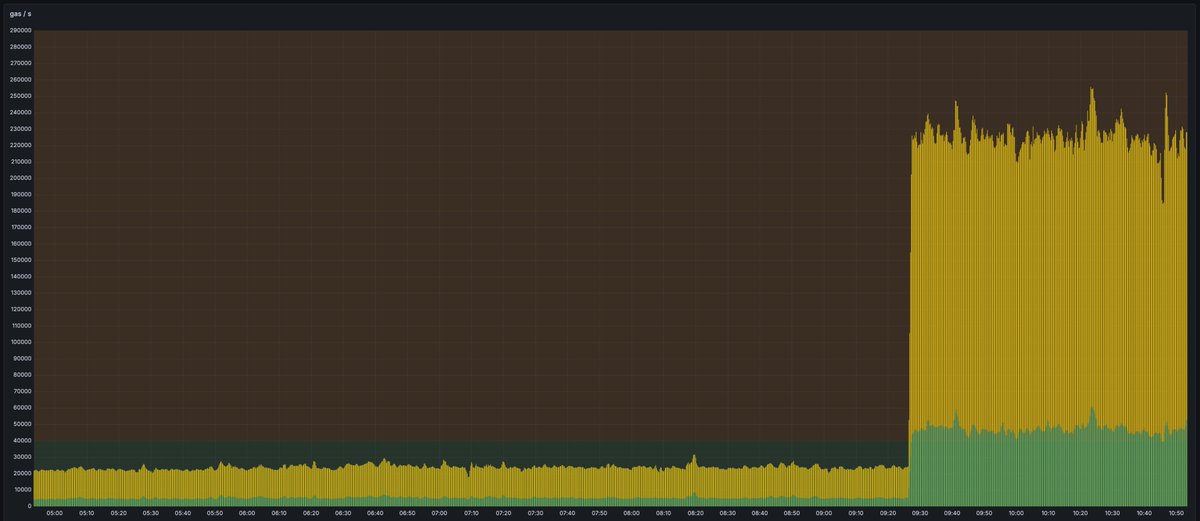Click the 40000 y-axis label
The height and width of the screenshot is (521, 1200).
click(x=22, y=441)
